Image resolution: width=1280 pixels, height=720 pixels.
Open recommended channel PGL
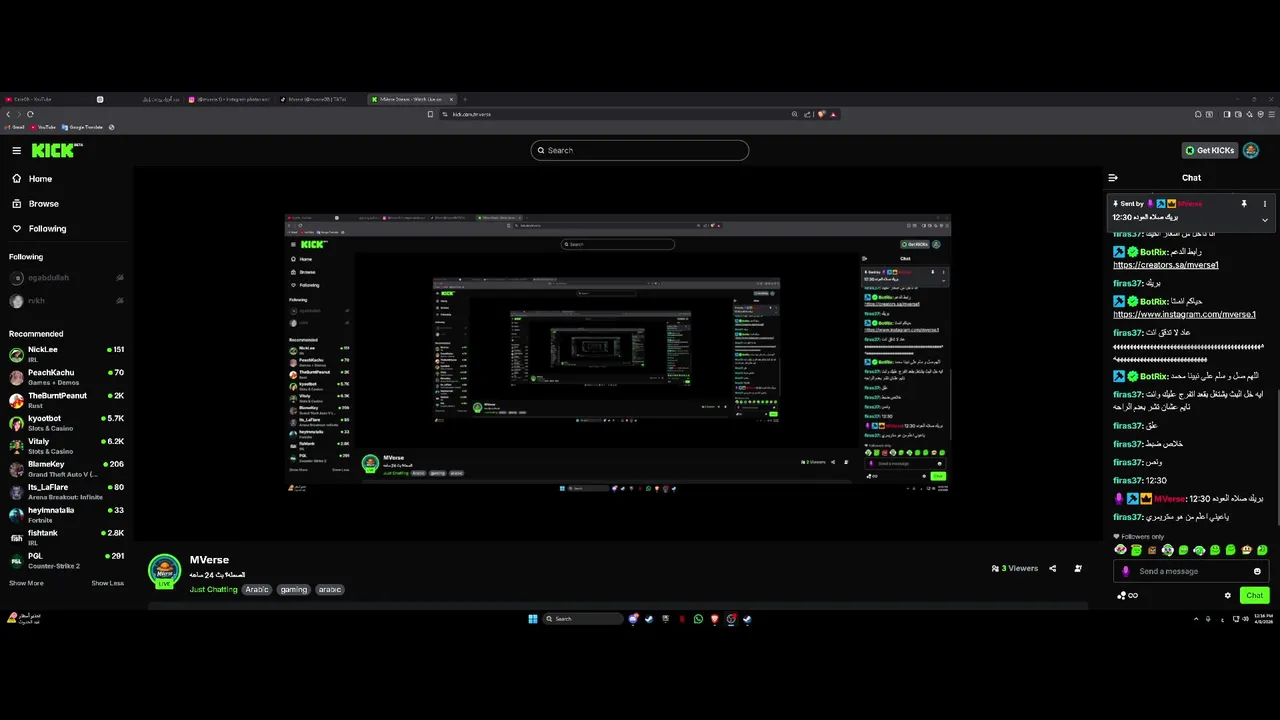(x=66, y=561)
